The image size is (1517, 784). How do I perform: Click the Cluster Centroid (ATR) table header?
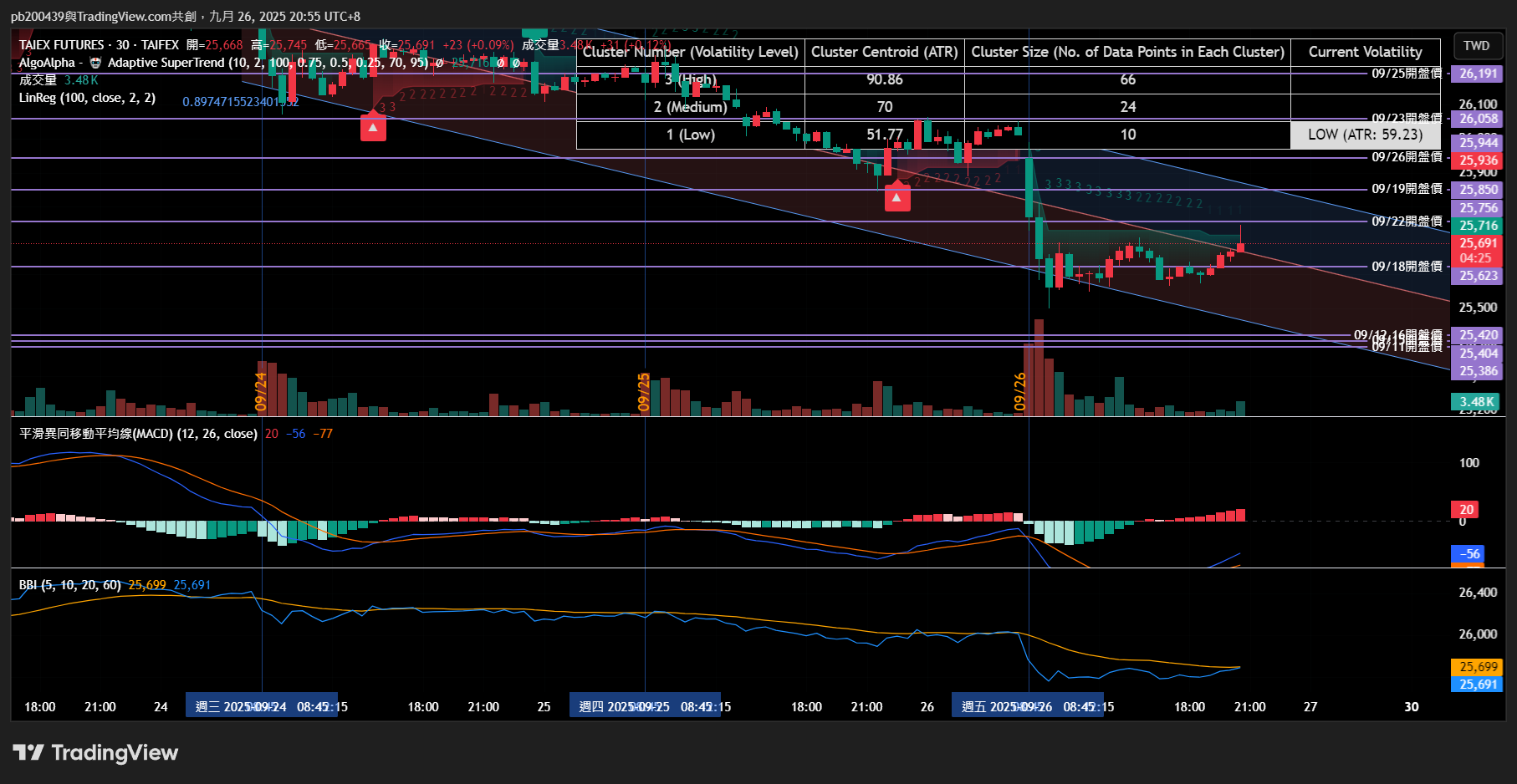(x=884, y=52)
